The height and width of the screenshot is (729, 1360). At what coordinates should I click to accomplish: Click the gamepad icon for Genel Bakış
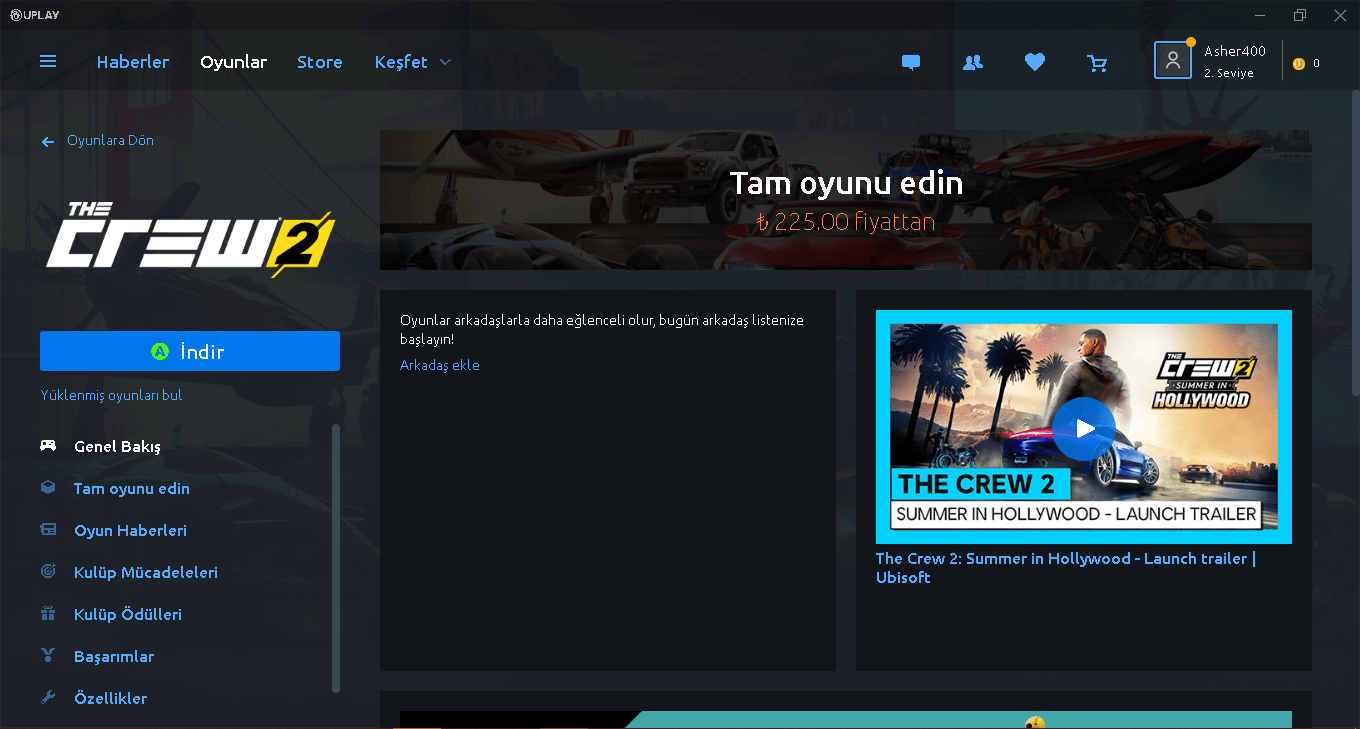click(x=48, y=446)
